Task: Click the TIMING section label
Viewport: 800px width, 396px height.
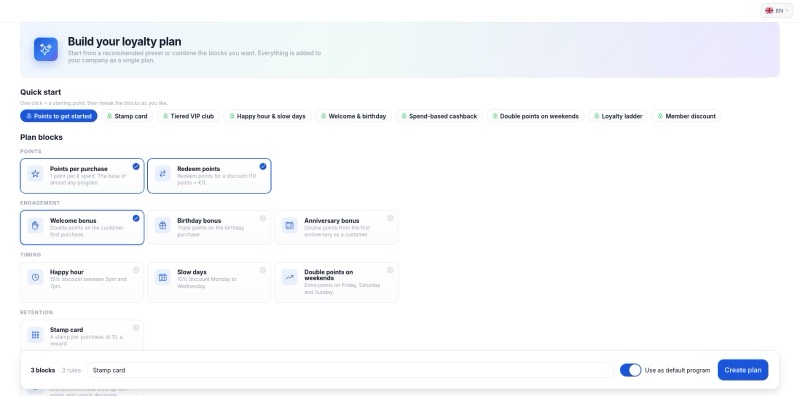Action: (x=31, y=255)
